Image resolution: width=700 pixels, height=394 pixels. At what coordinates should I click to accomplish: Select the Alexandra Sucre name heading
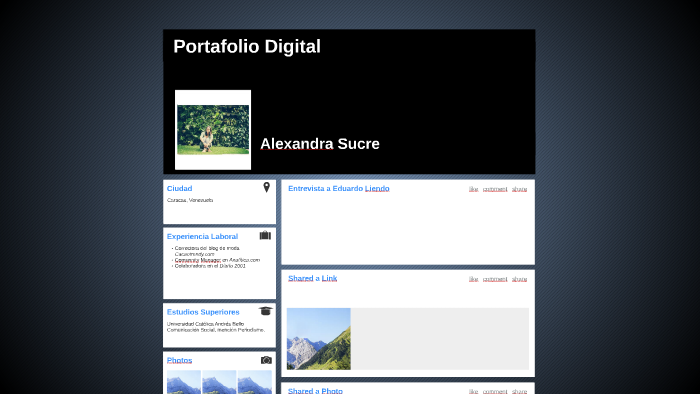pyautogui.click(x=320, y=144)
